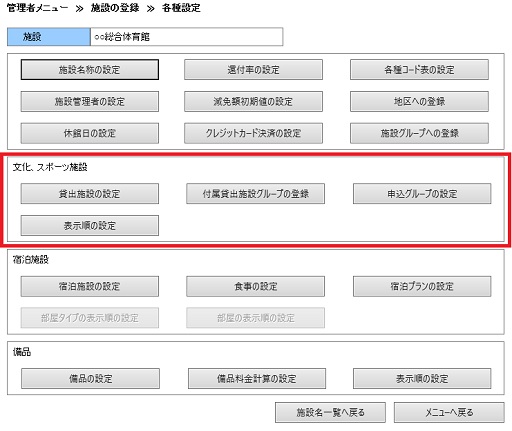Click 食事の設定 button
Screen dimensions: 512x431
click(x=255, y=286)
